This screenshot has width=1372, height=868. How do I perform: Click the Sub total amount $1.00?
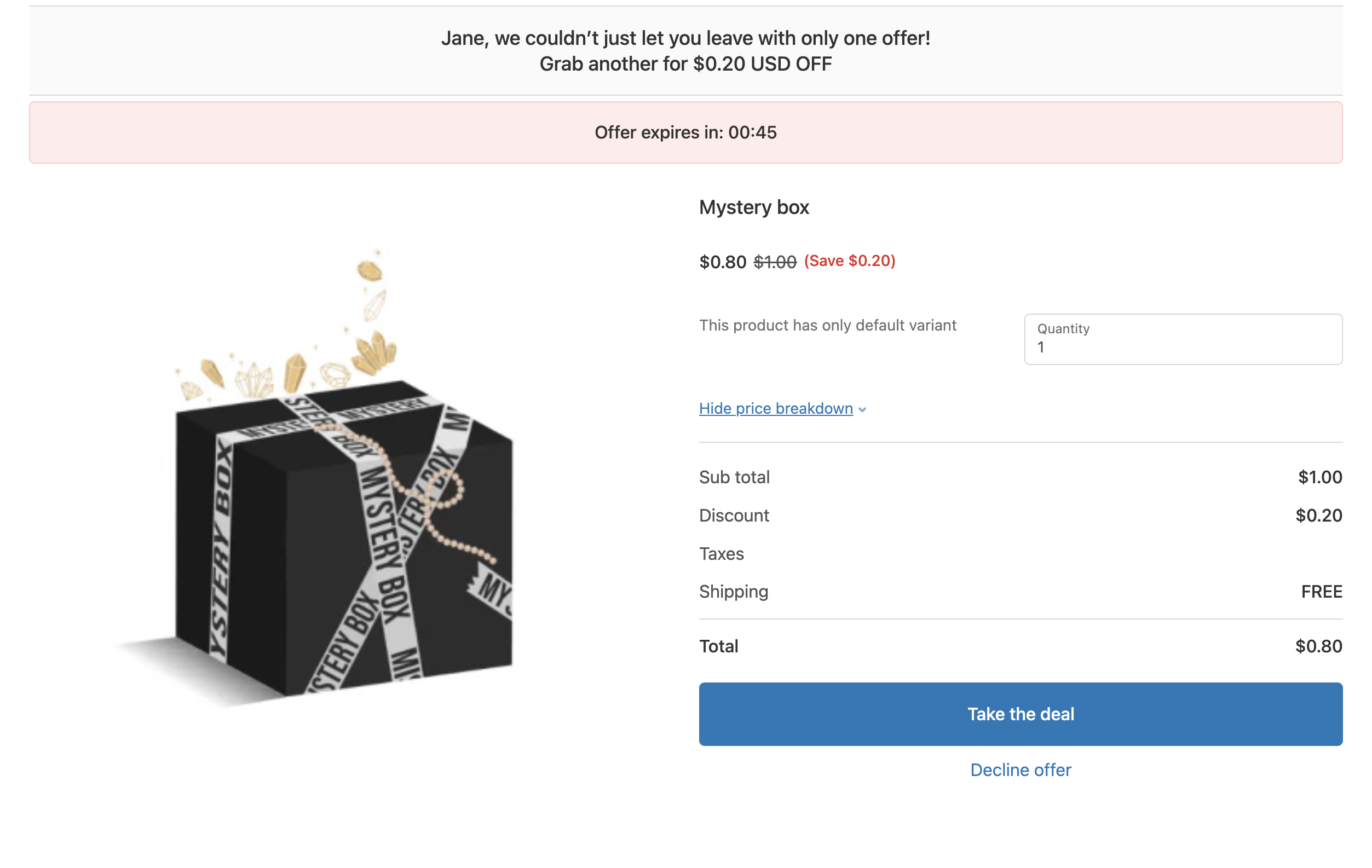point(1319,477)
